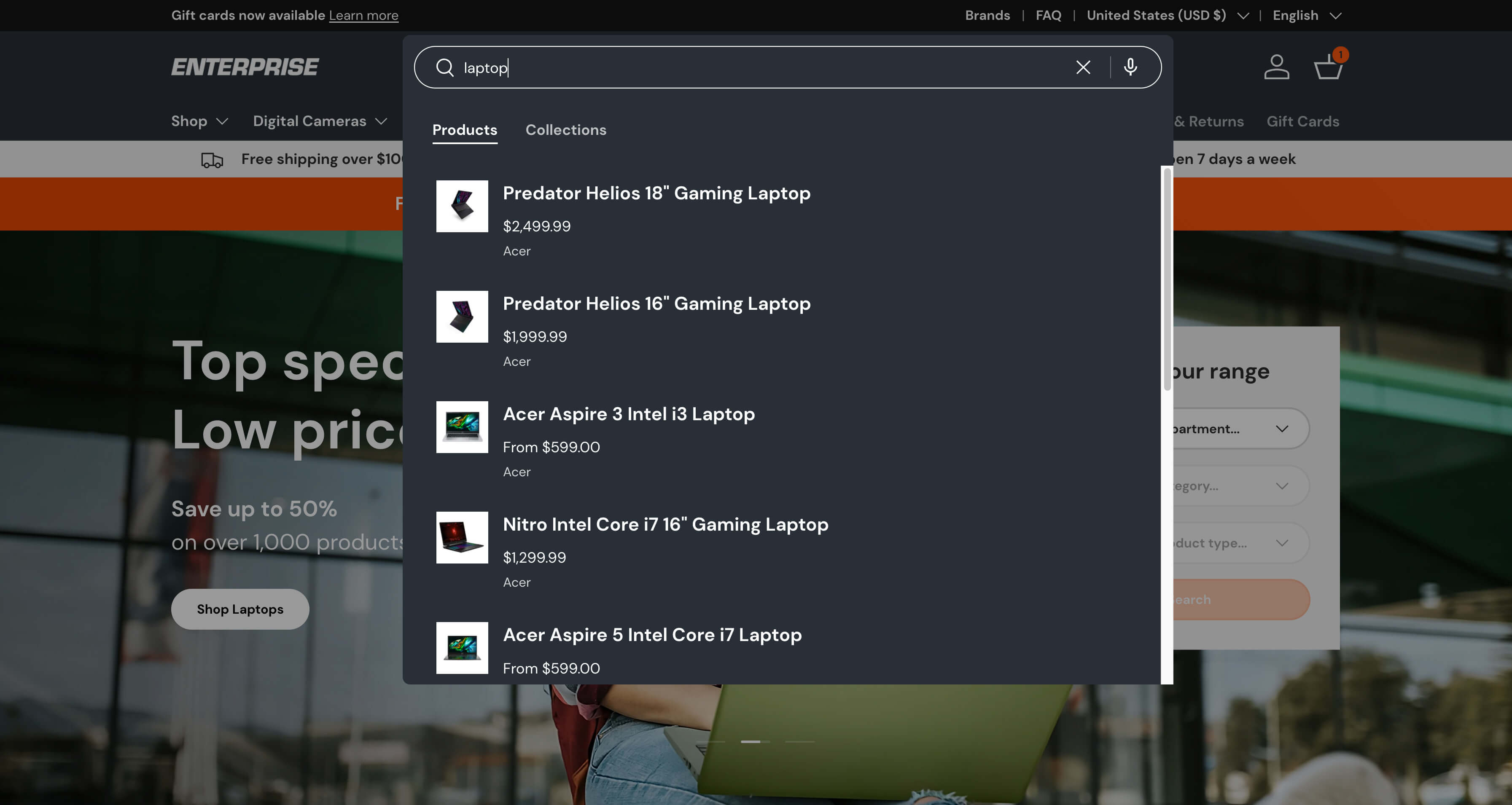Switch to the Collections tab
The width and height of the screenshot is (1512, 805).
click(x=566, y=130)
